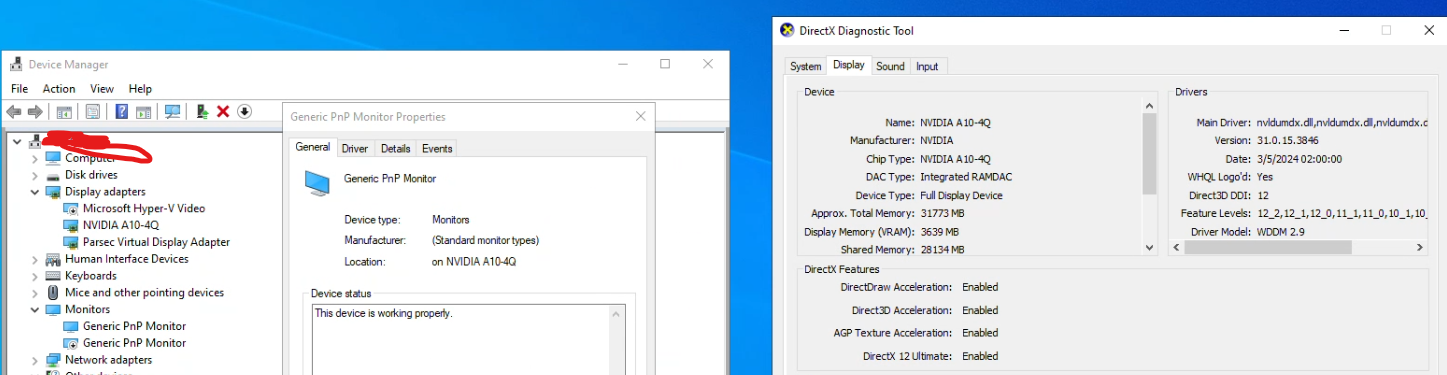Screen dimensions: 1447x375
Task: Select the first Generic PnP Monitor entry
Action: tap(134, 326)
